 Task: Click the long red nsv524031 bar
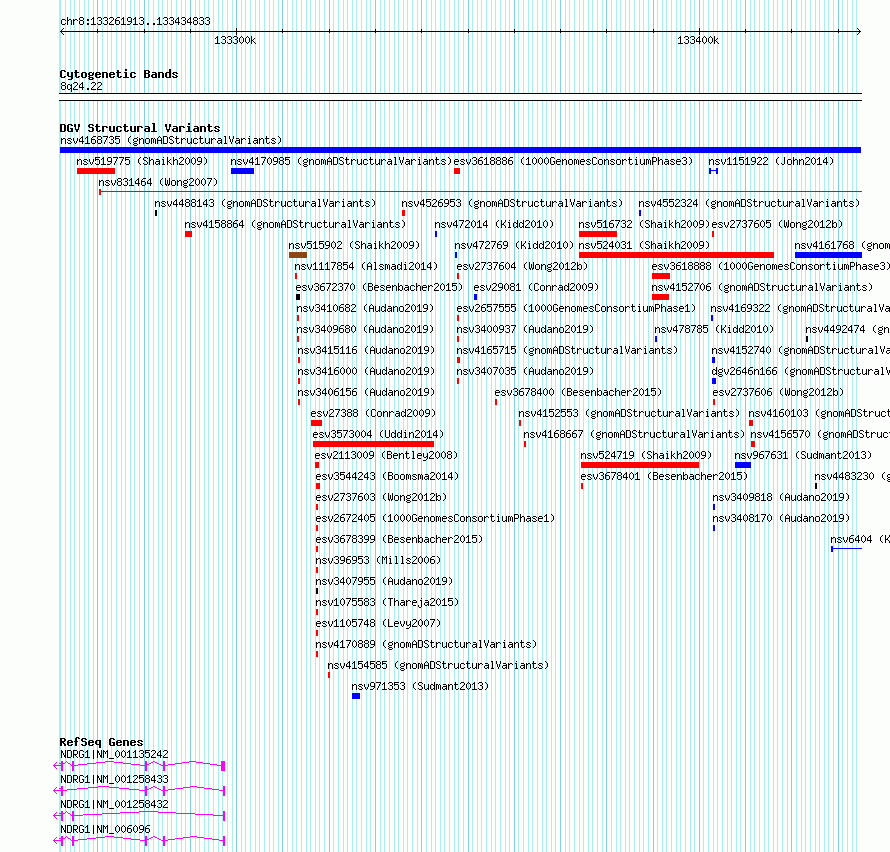click(x=676, y=255)
